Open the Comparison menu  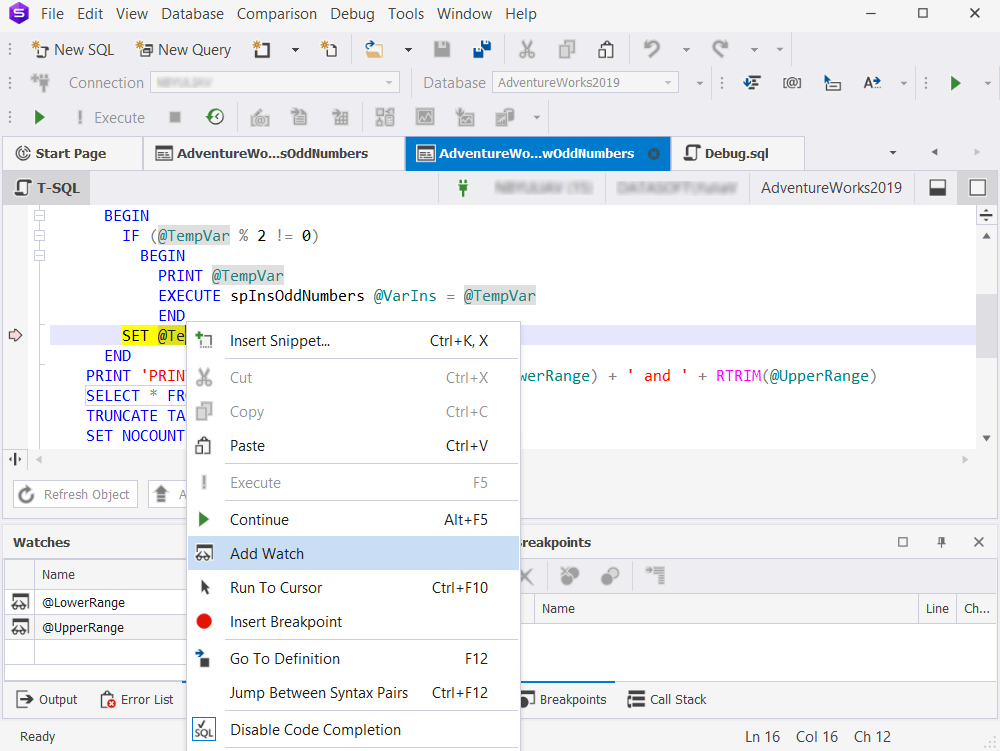tap(277, 13)
